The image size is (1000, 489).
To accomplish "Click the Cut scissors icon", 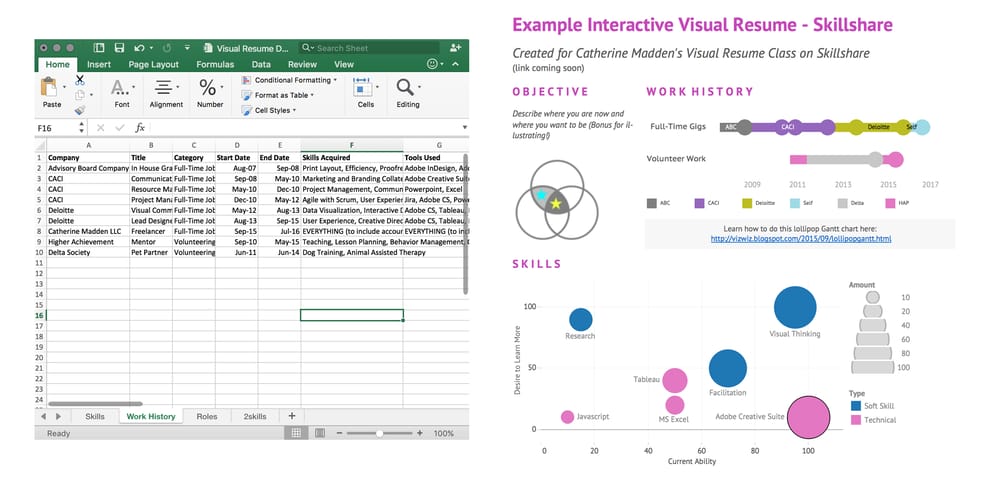I will 80,80.
